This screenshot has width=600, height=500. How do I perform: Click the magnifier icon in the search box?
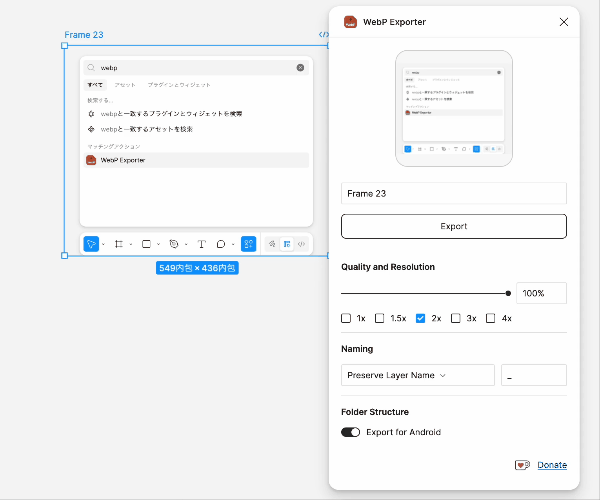coord(91,68)
